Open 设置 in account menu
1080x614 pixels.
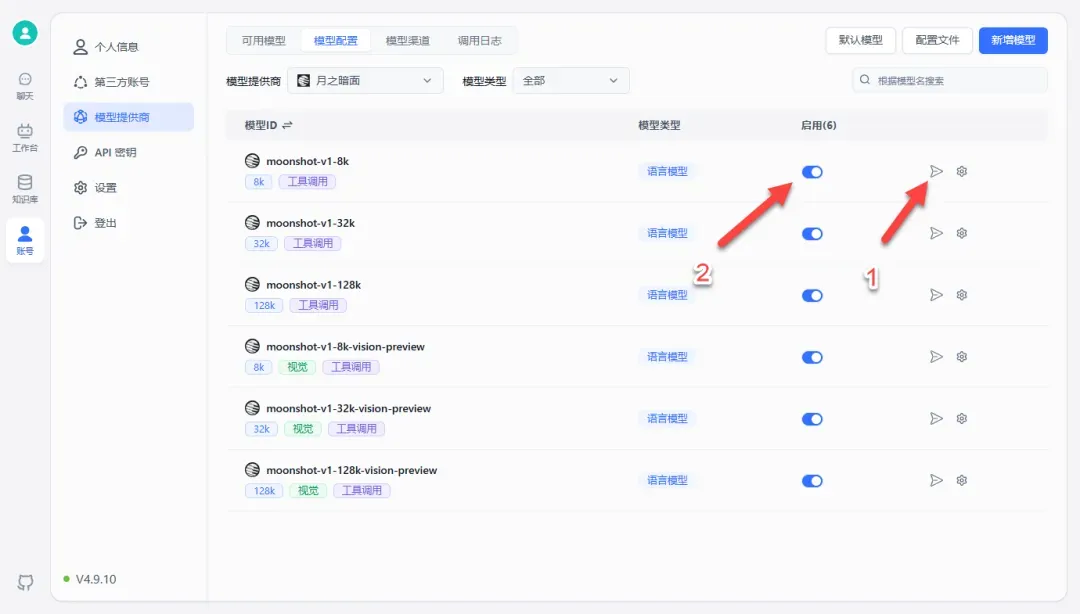click(129, 187)
